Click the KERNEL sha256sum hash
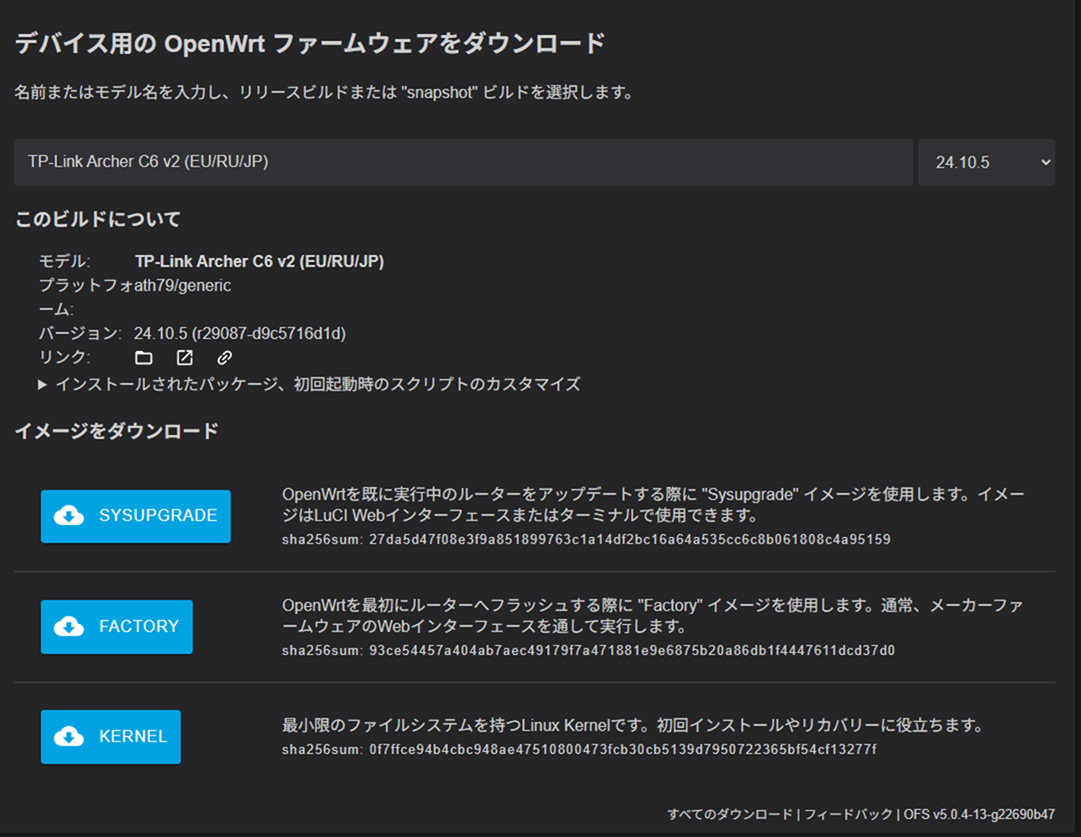 point(623,749)
